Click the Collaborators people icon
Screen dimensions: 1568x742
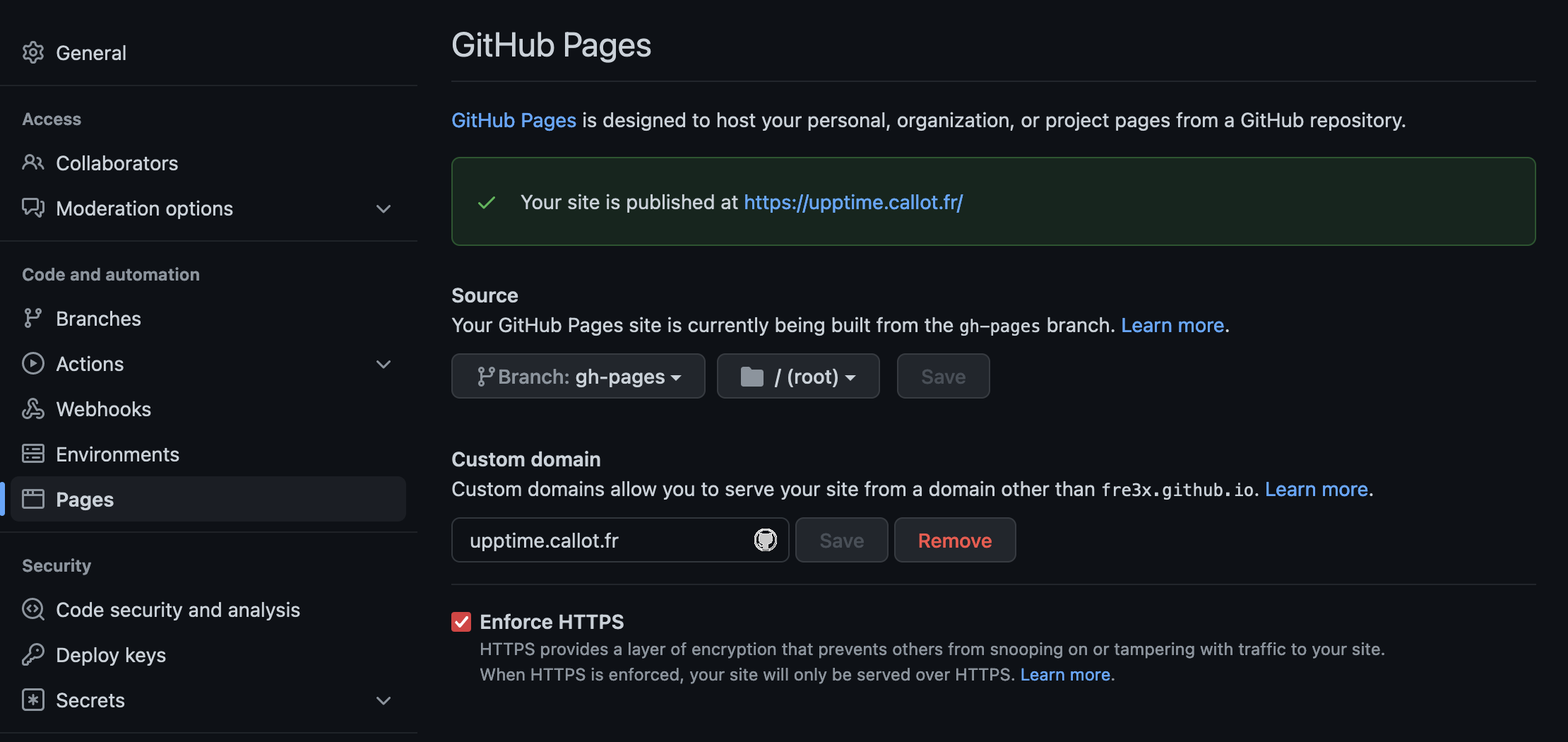coord(33,163)
